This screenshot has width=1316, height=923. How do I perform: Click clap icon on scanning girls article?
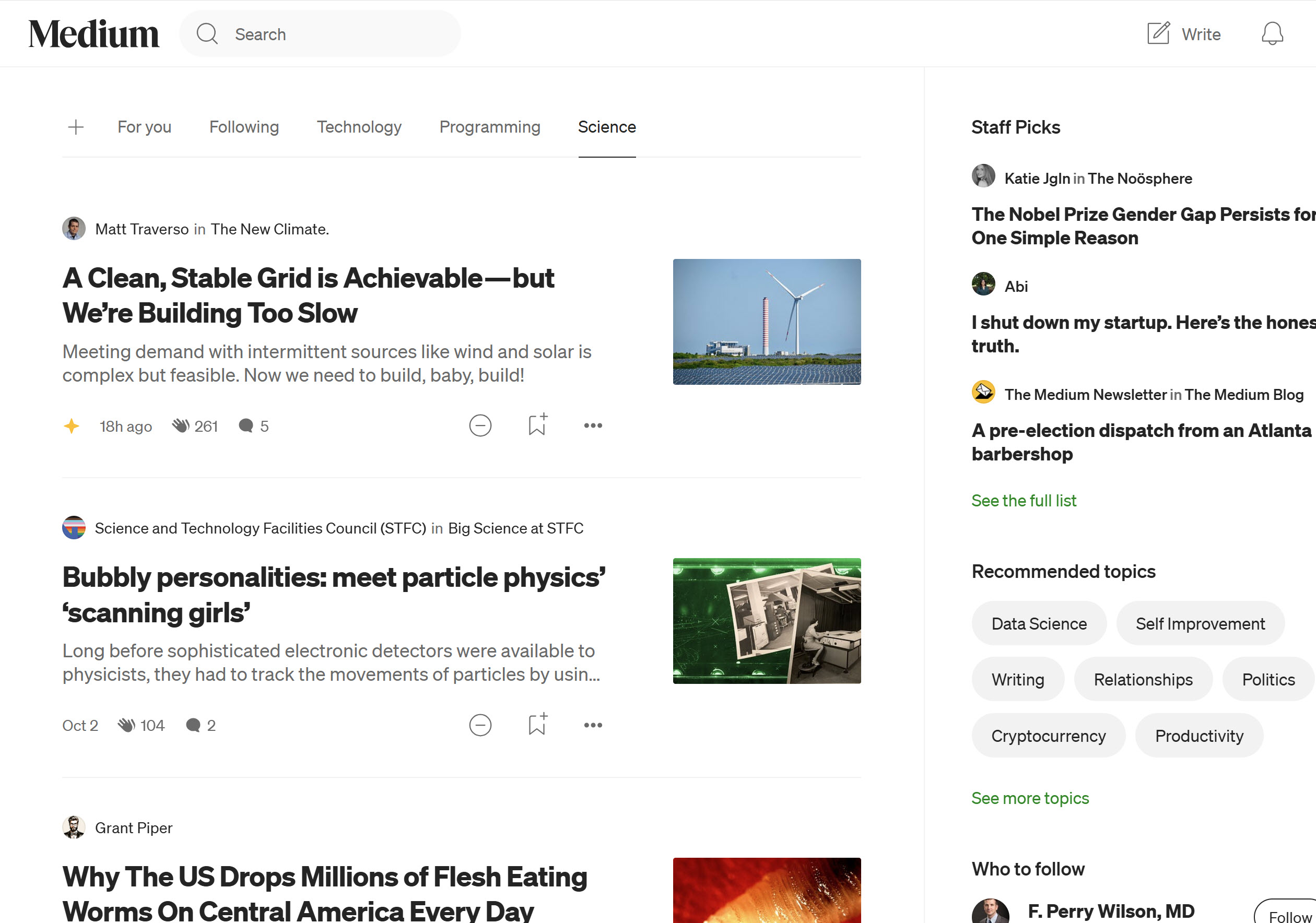(126, 725)
